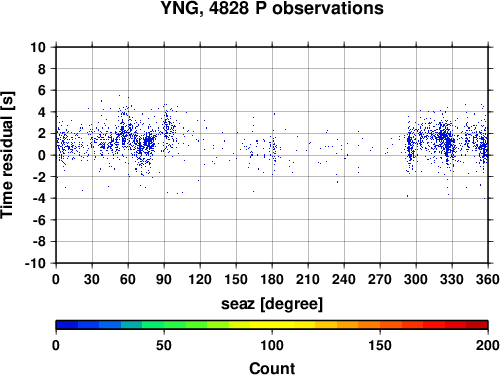The image size is (500, 375).
Task: Click the y-axis tick label 10
Action: 38,47
